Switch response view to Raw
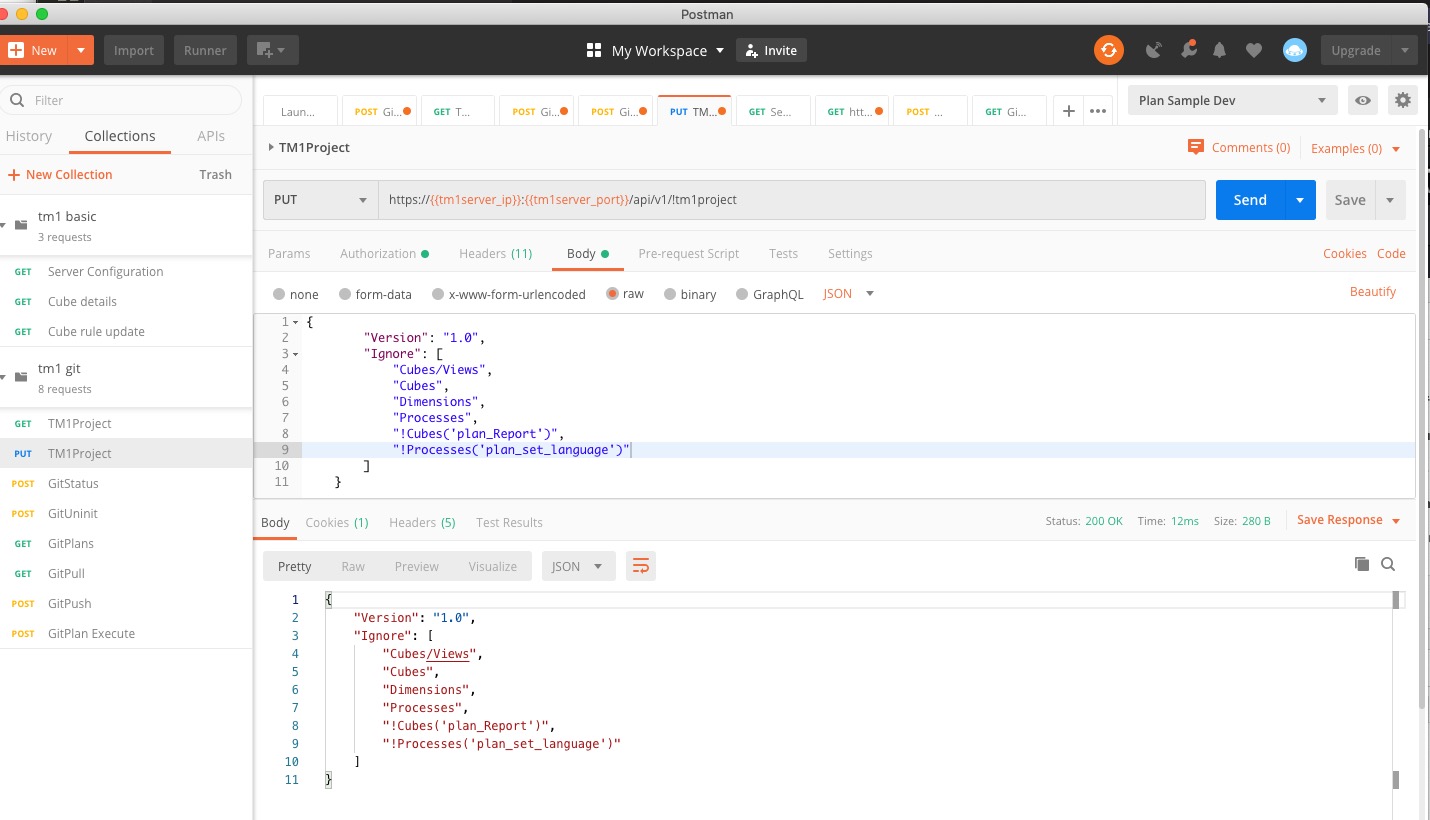This screenshot has width=1430, height=820. [353, 566]
